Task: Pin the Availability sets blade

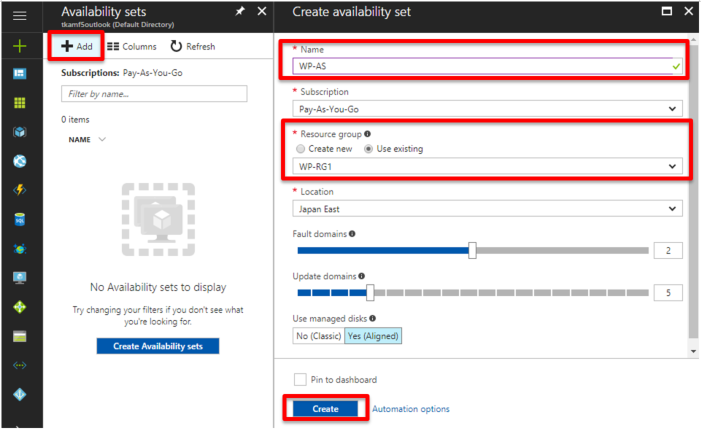Action: click(240, 11)
